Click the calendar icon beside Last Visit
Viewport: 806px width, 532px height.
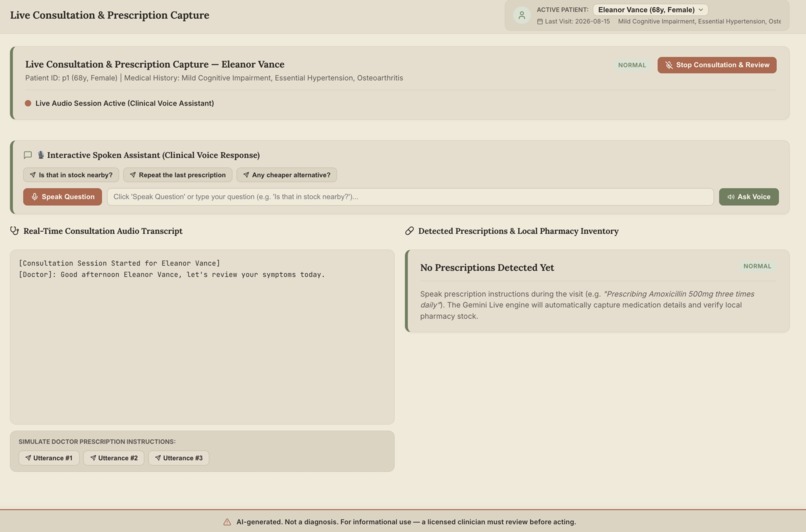[540, 22]
